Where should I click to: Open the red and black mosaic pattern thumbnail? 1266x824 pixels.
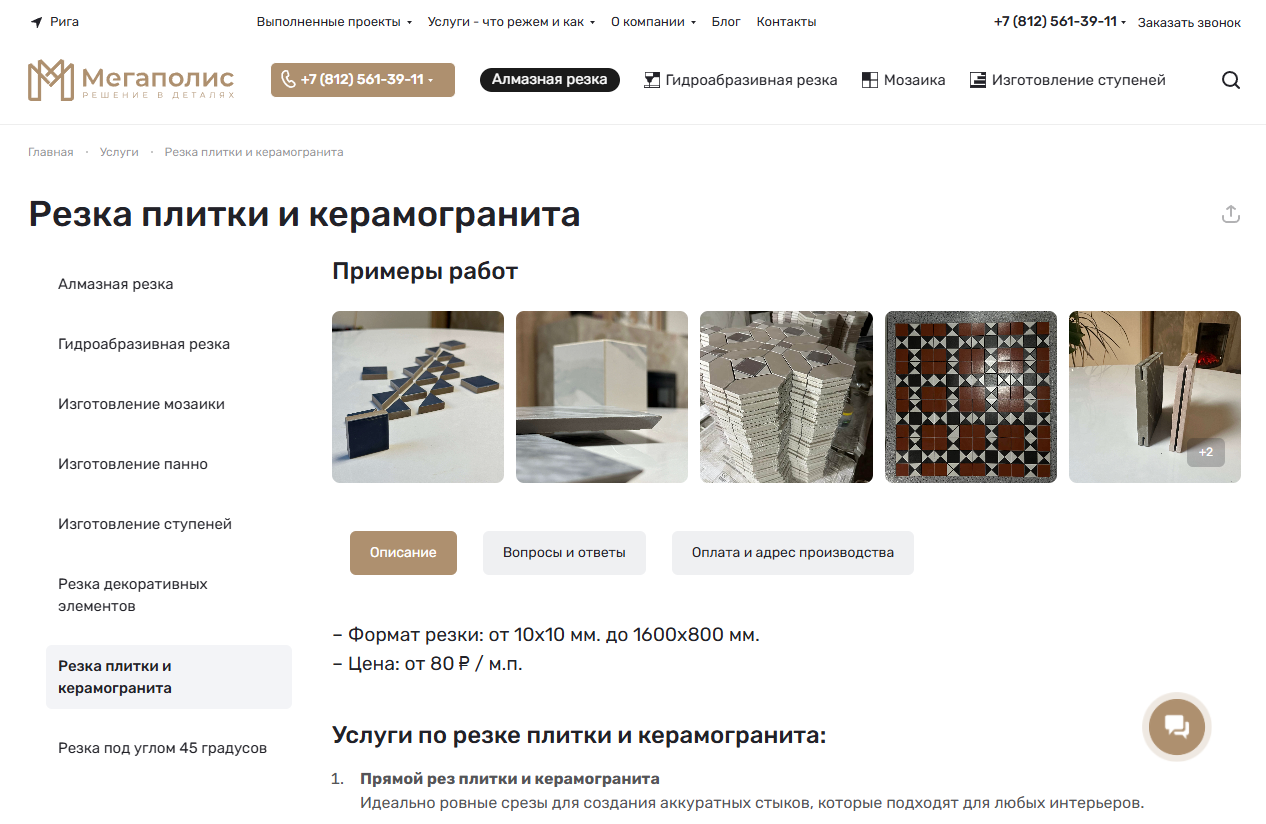pyautogui.click(x=971, y=397)
